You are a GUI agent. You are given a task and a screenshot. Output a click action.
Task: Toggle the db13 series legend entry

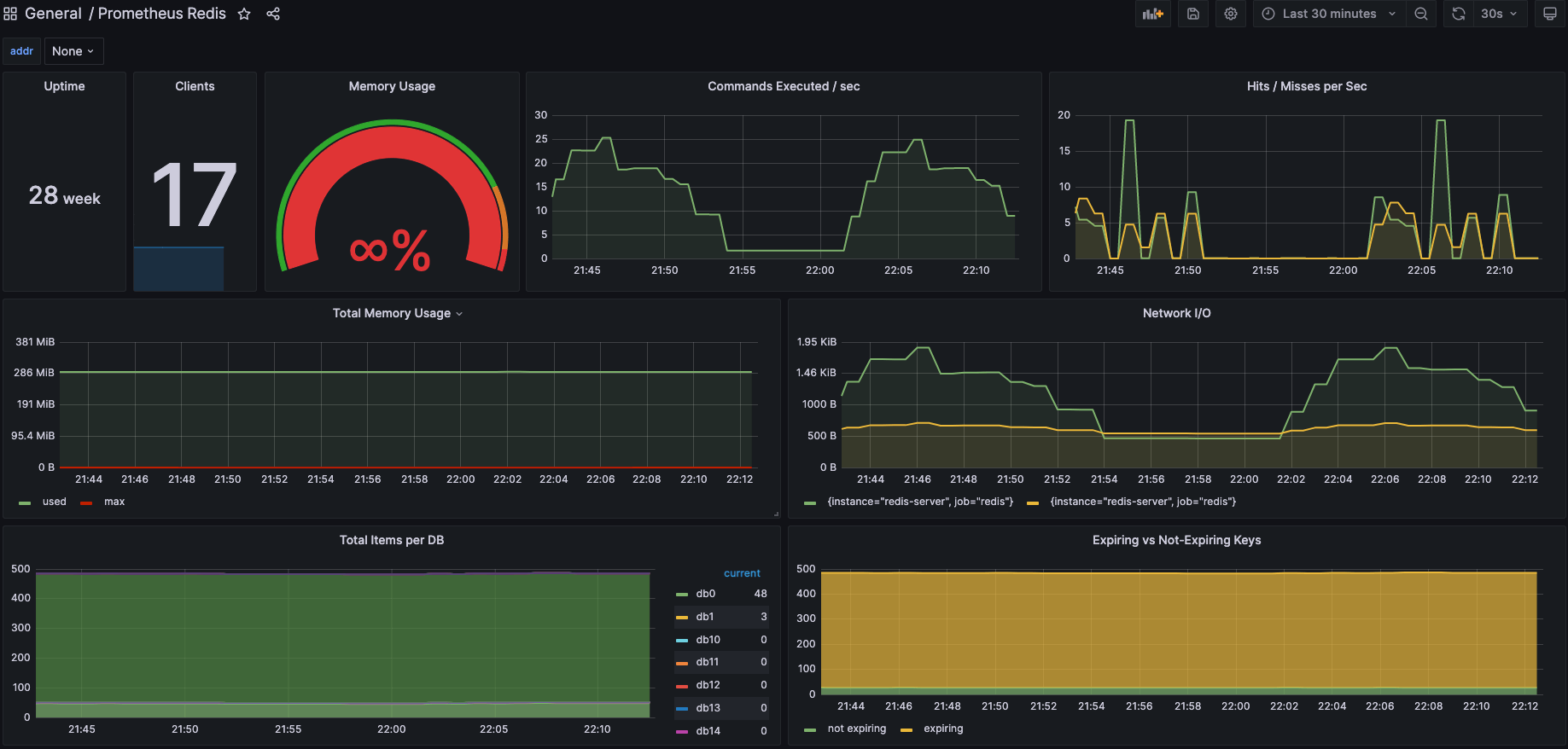708,708
